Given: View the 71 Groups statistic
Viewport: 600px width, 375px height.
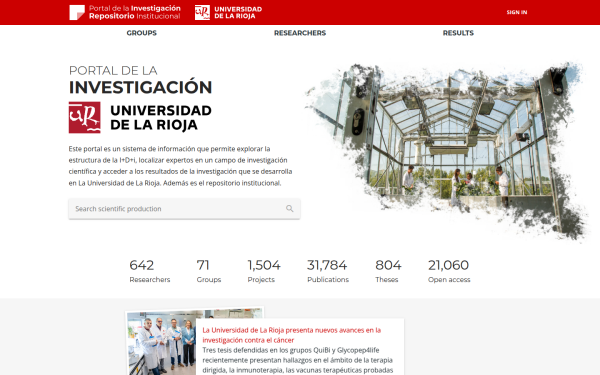Looking at the screenshot, I should [x=209, y=271].
